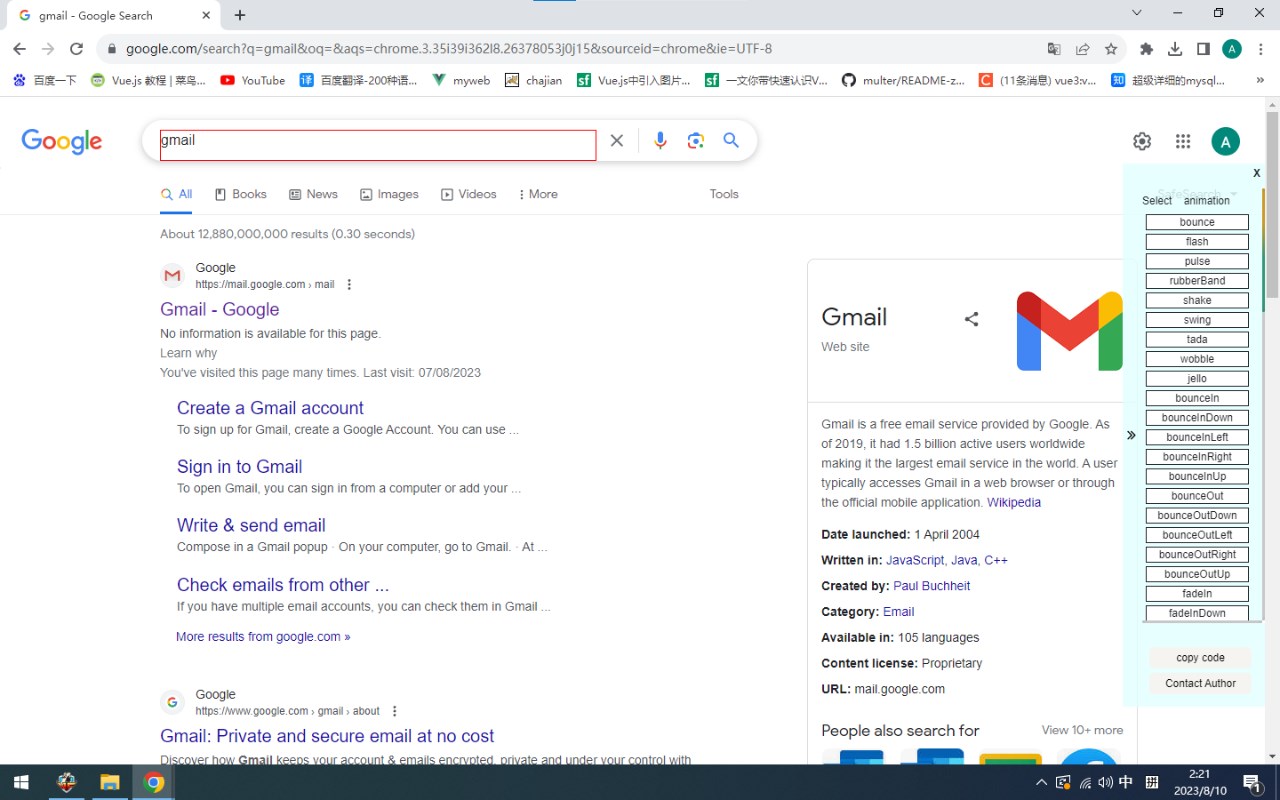Open the Google apps grid icon
1280x800 pixels.
tap(1183, 142)
